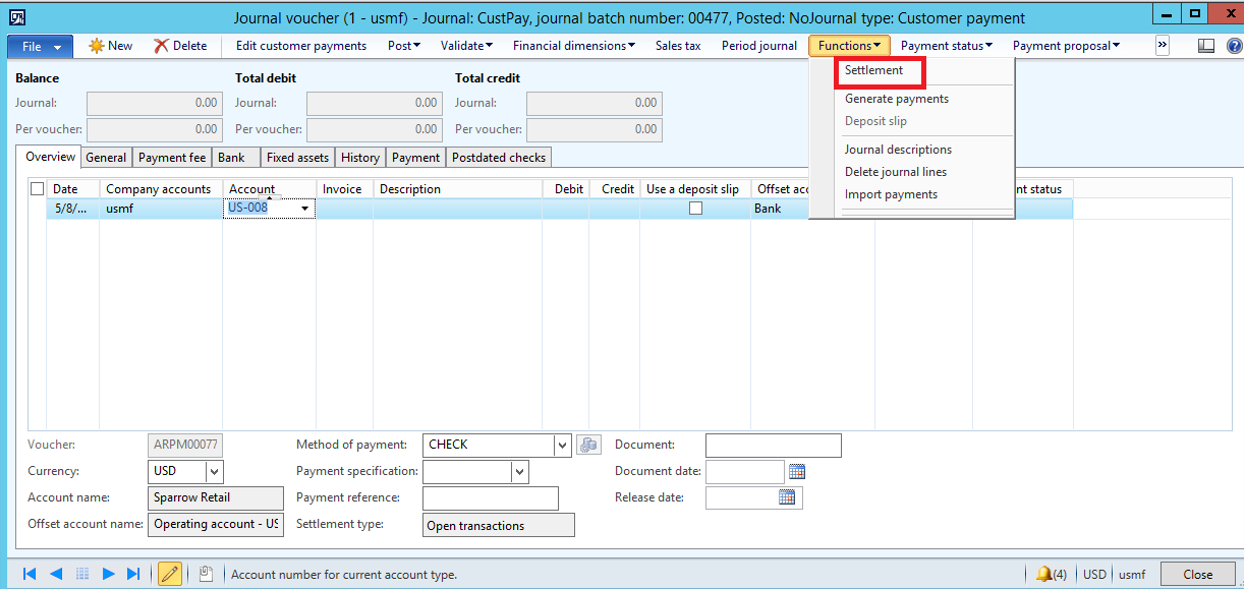Check the select-all box in grid header
Viewport: 1244px width, 593px height.
tap(38, 189)
